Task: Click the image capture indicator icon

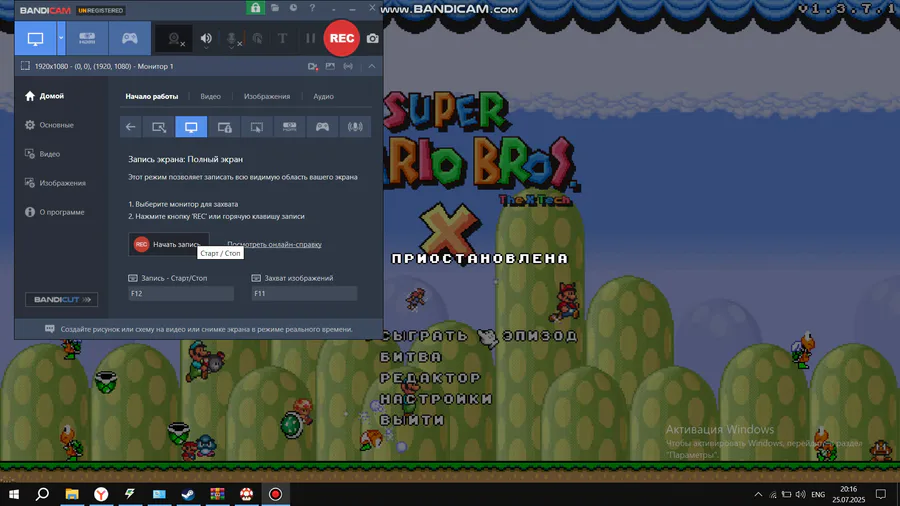Action: [x=330, y=67]
